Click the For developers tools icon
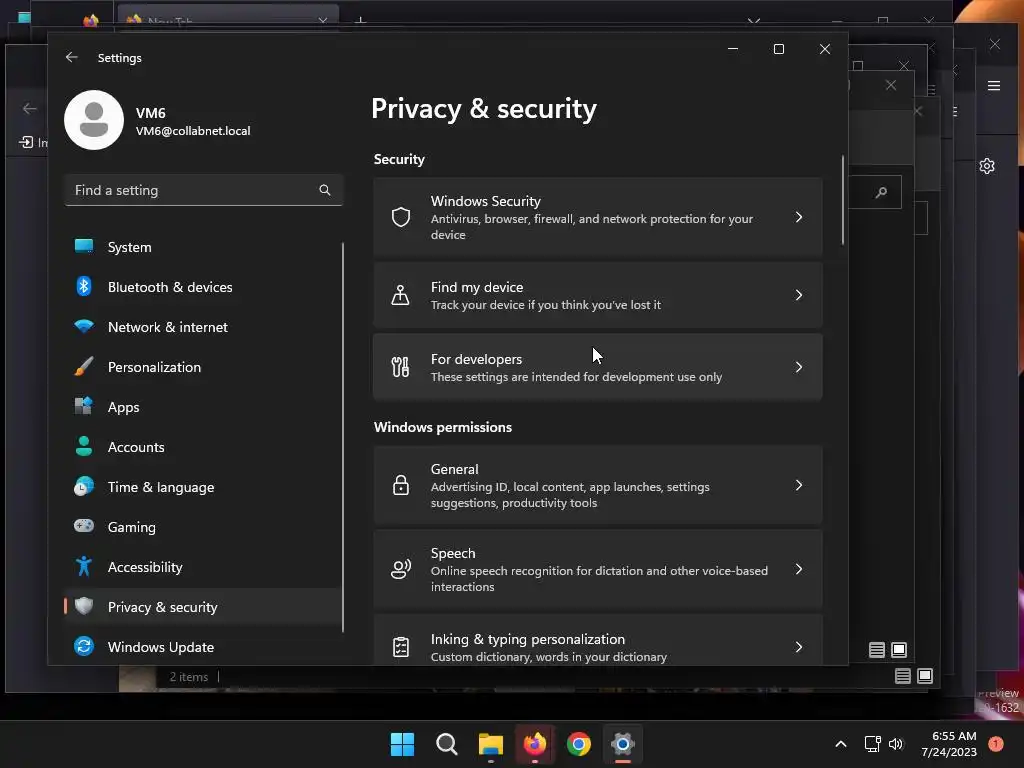The height and width of the screenshot is (768, 1024). coord(400,367)
